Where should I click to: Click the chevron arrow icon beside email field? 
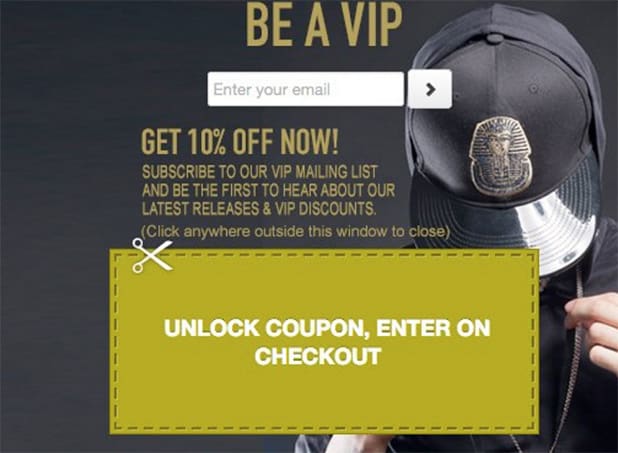click(x=431, y=89)
